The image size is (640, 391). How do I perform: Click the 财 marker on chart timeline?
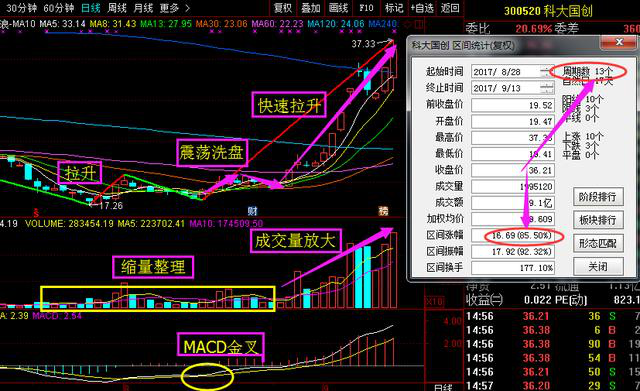(x=253, y=211)
